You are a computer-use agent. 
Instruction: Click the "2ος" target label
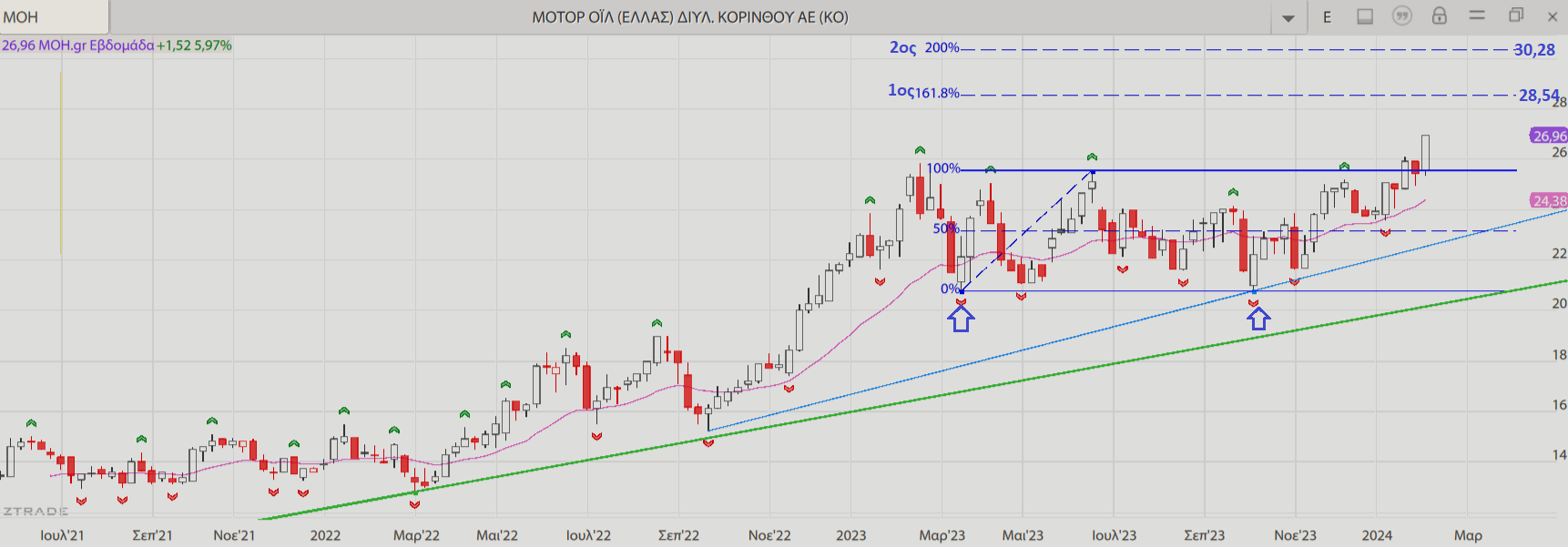[903, 47]
